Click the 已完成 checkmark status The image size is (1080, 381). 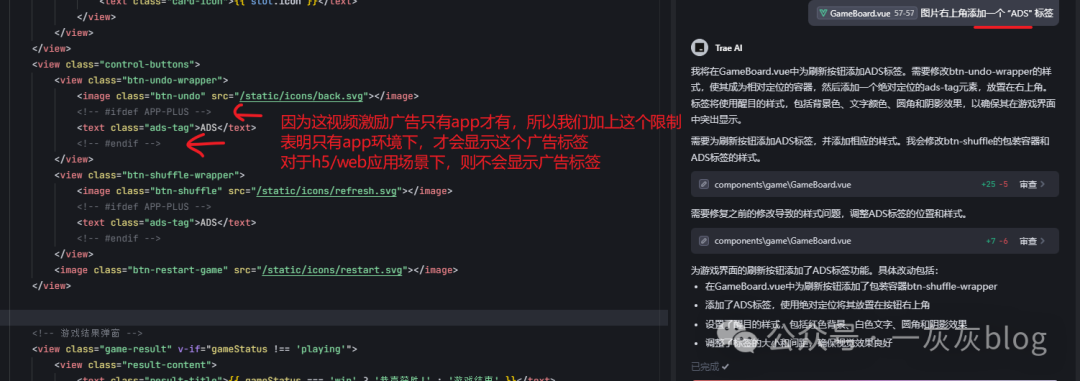710,366
